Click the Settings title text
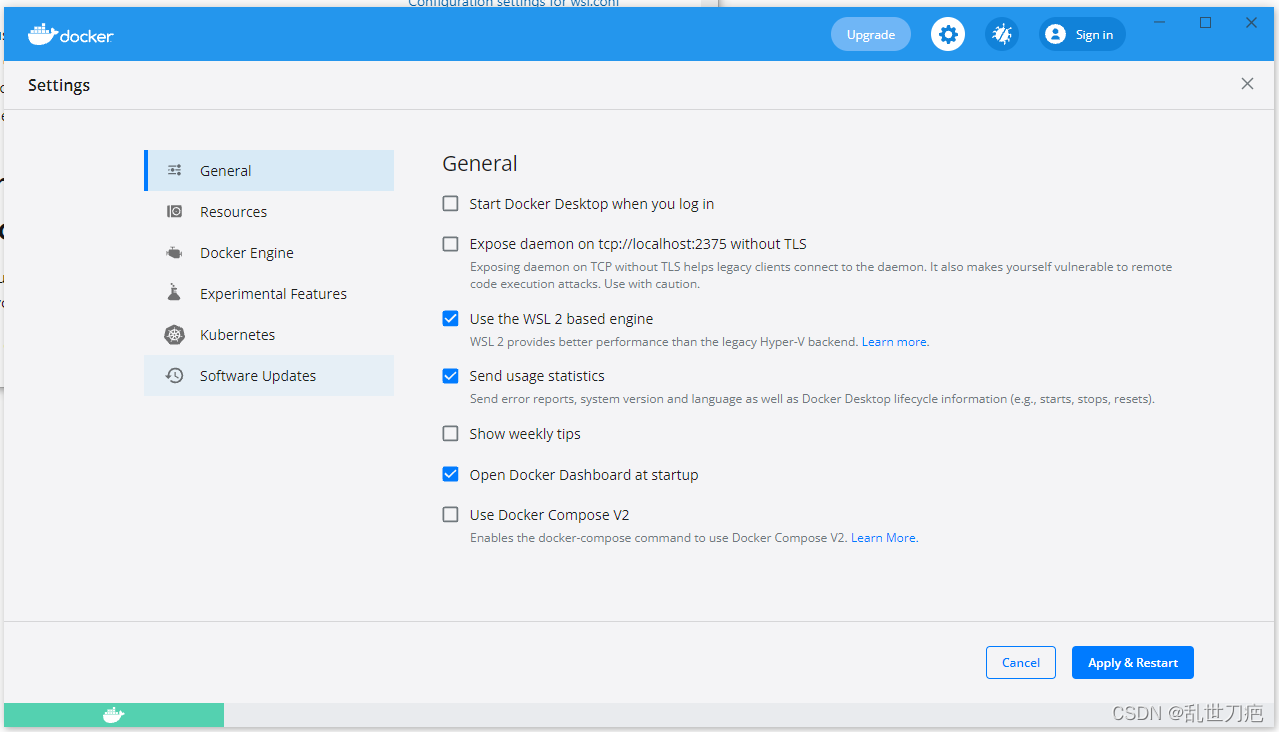The width and height of the screenshot is (1279, 732). [59, 85]
